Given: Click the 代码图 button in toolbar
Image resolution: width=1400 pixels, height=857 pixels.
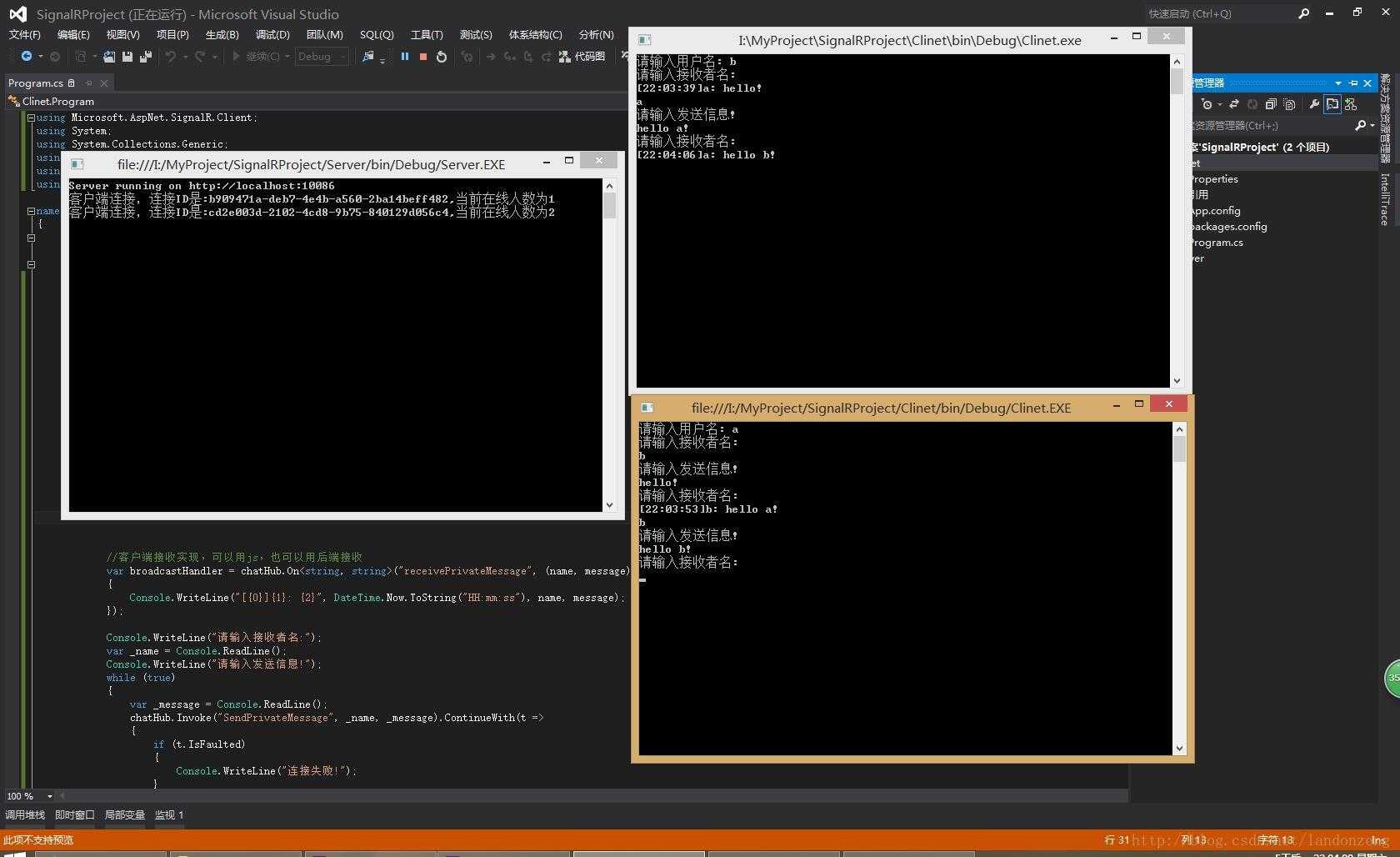Looking at the screenshot, I should (x=582, y=57).
